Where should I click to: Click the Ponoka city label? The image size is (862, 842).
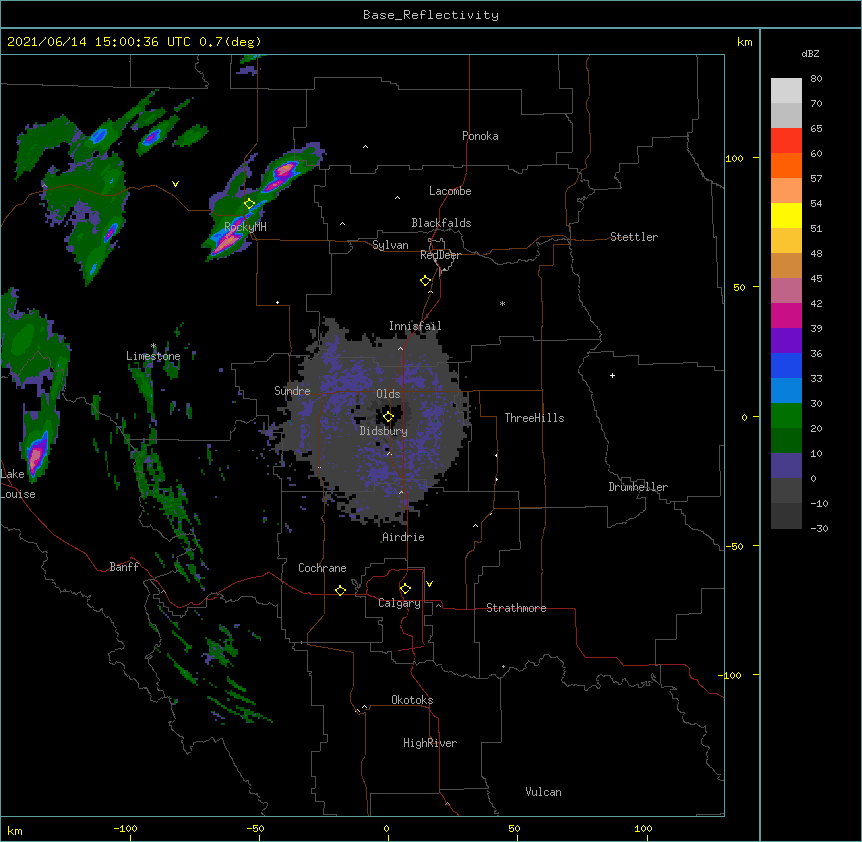480,136
